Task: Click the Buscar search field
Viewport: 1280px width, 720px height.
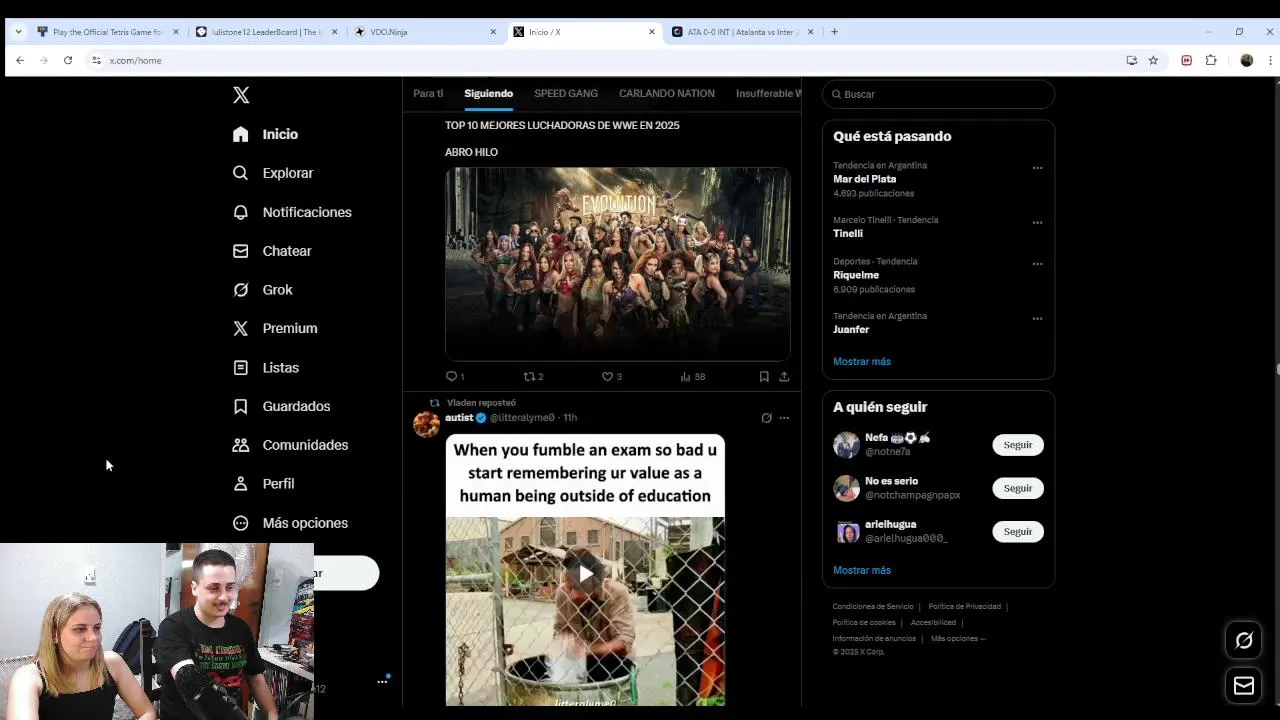Action: (x=938, y=94)
